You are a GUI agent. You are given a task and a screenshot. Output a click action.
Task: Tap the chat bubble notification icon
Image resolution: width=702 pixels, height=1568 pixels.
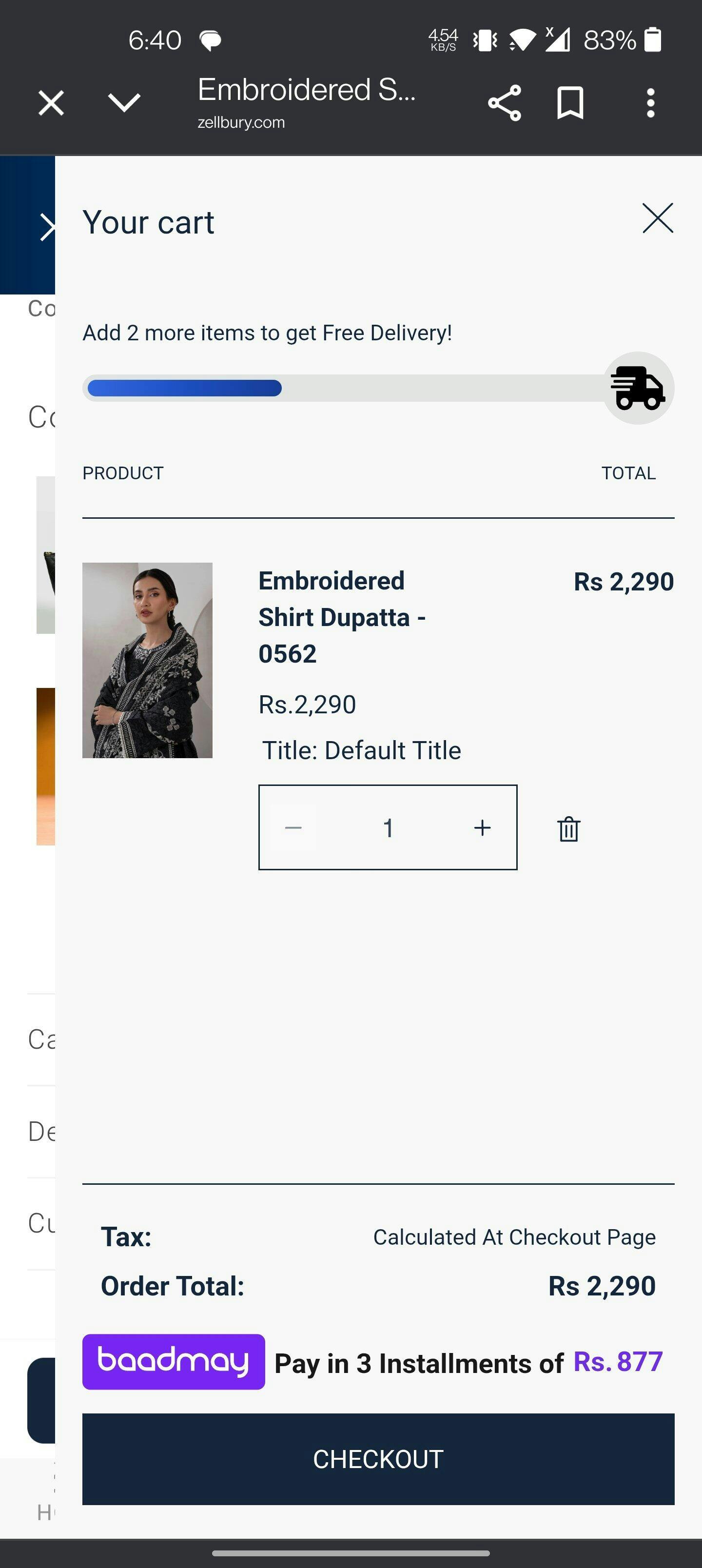tap(210, 41)
